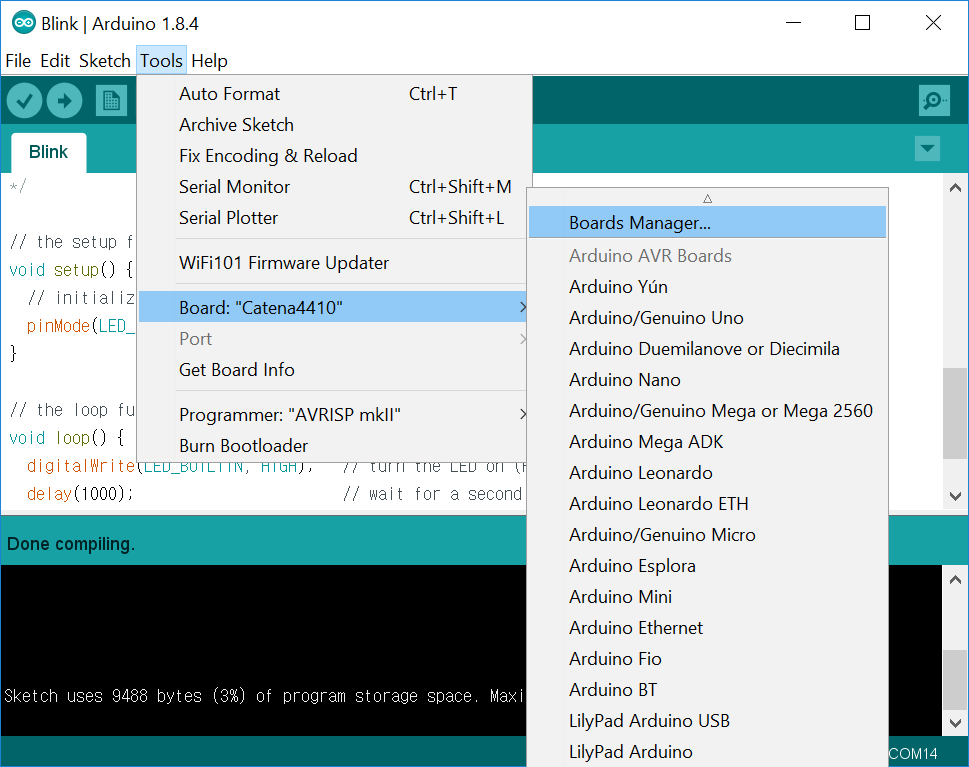Choose Auto Format from Tools menu

[334, 94]
